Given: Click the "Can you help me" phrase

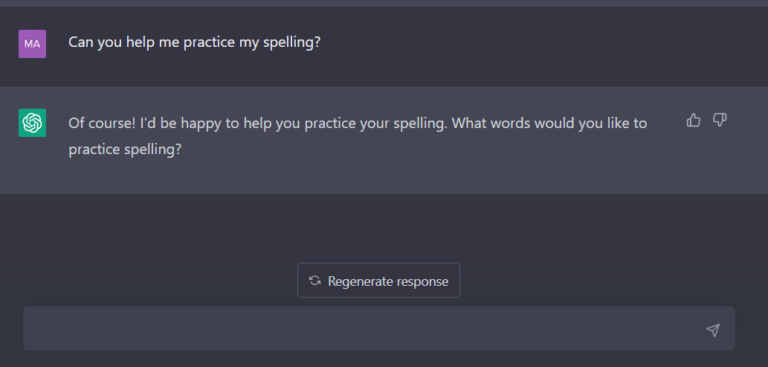Looking at the screenshot, I should click(124, 43).
